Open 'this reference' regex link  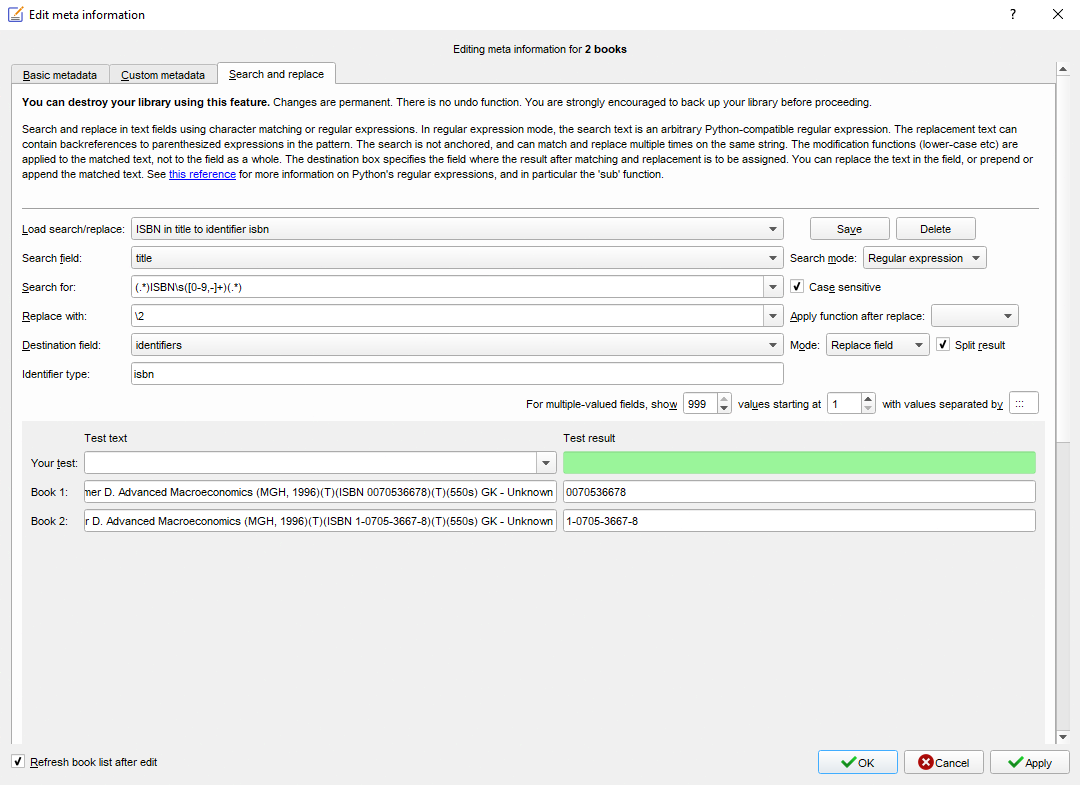tap(202, 174)
